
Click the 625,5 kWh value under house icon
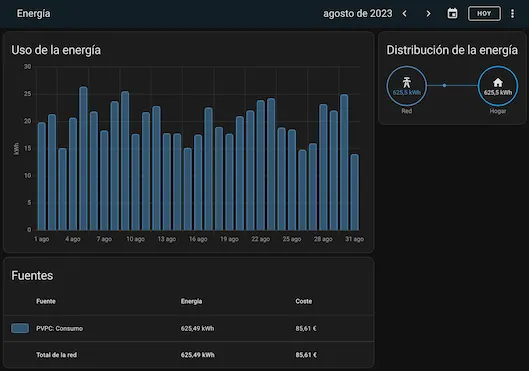(498, 92)
